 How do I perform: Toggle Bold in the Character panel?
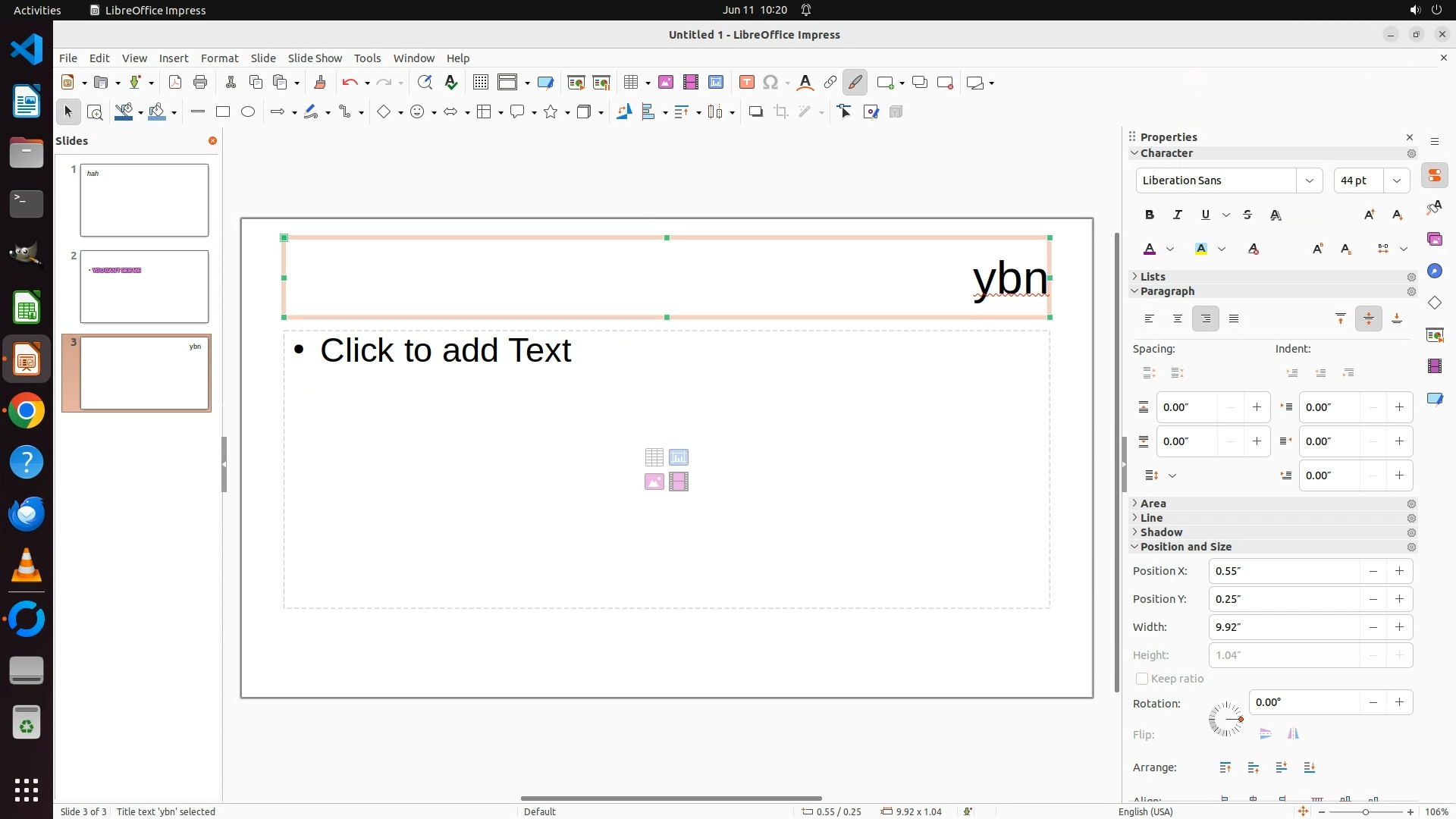[x=1149, y=215]
